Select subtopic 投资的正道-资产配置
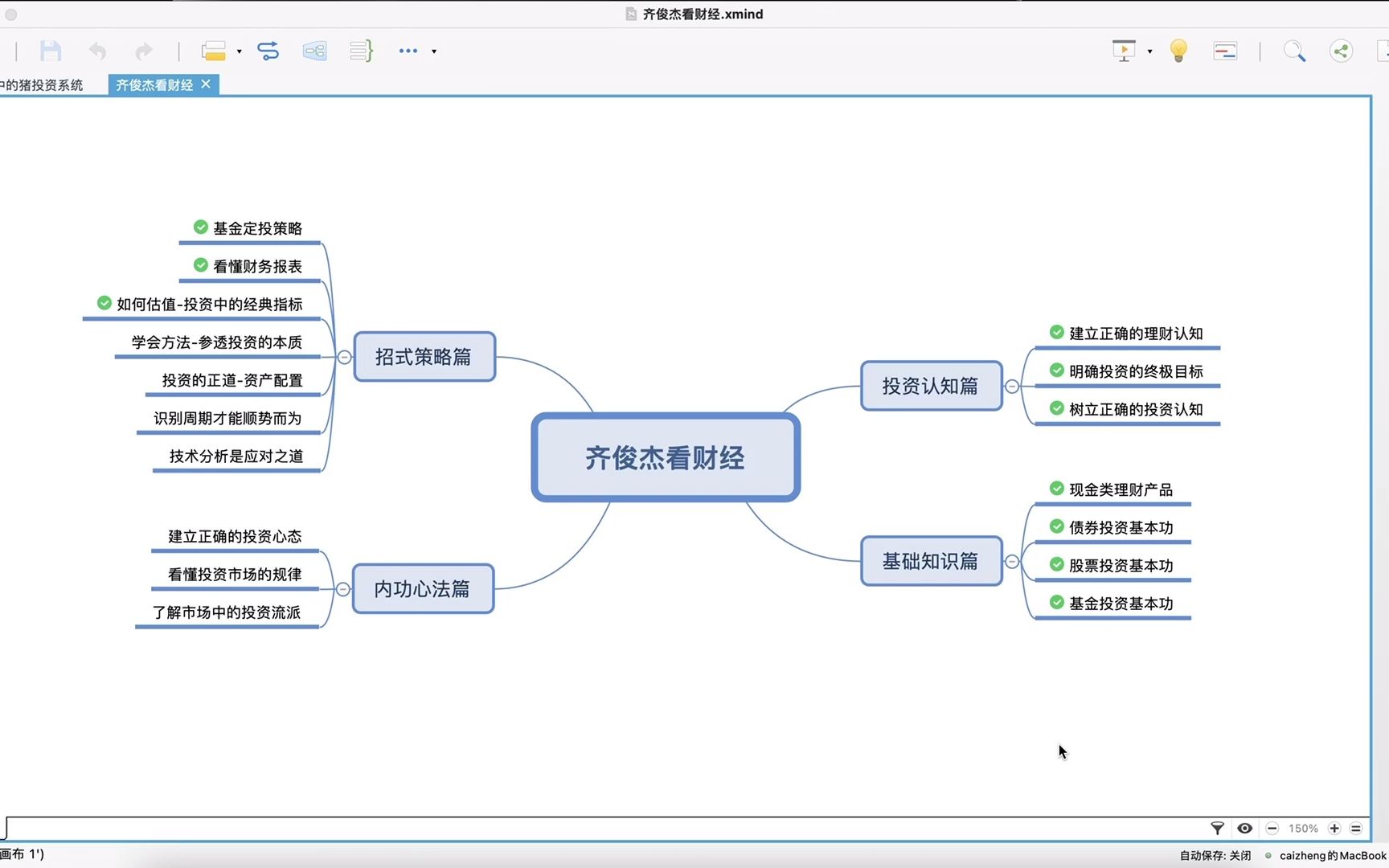The width and height of the screenshot is (1389, 868). click(232, 380)
